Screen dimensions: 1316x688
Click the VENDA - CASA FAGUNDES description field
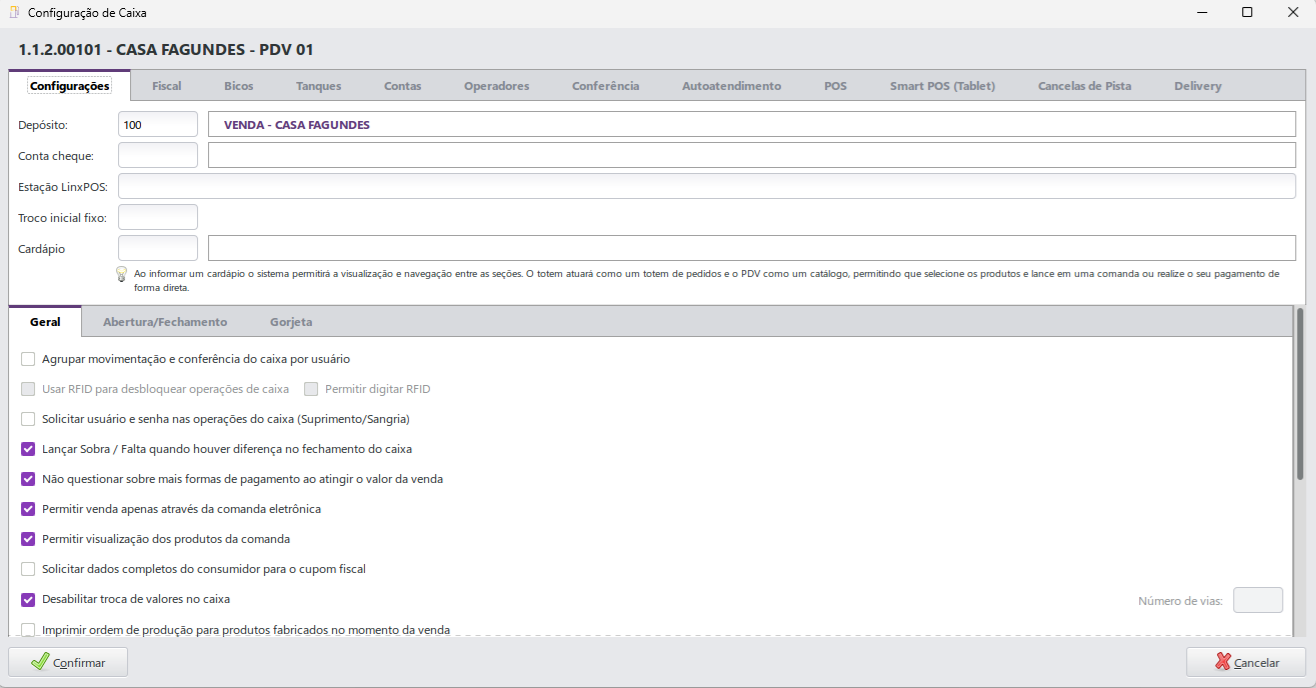pyautogui.click(x=752, y=125)
